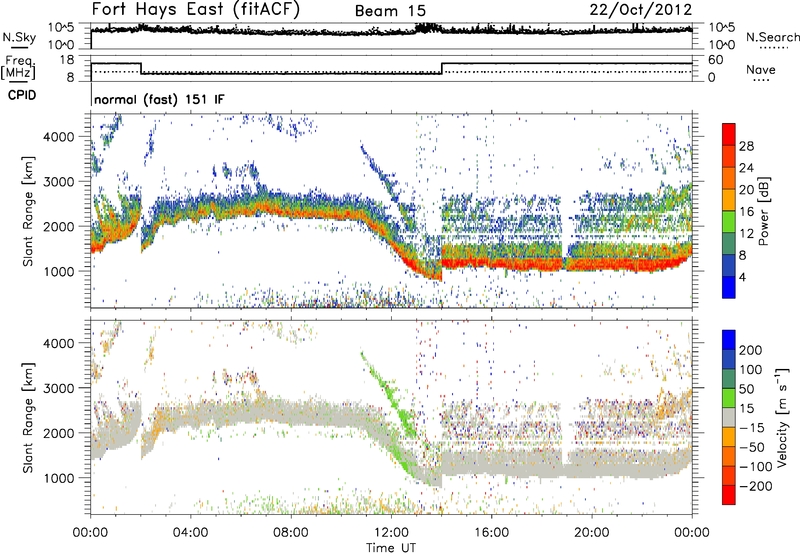
Task: Select the 'Freq. [MHz]' axis label
Action: click(x=19, y=67)
